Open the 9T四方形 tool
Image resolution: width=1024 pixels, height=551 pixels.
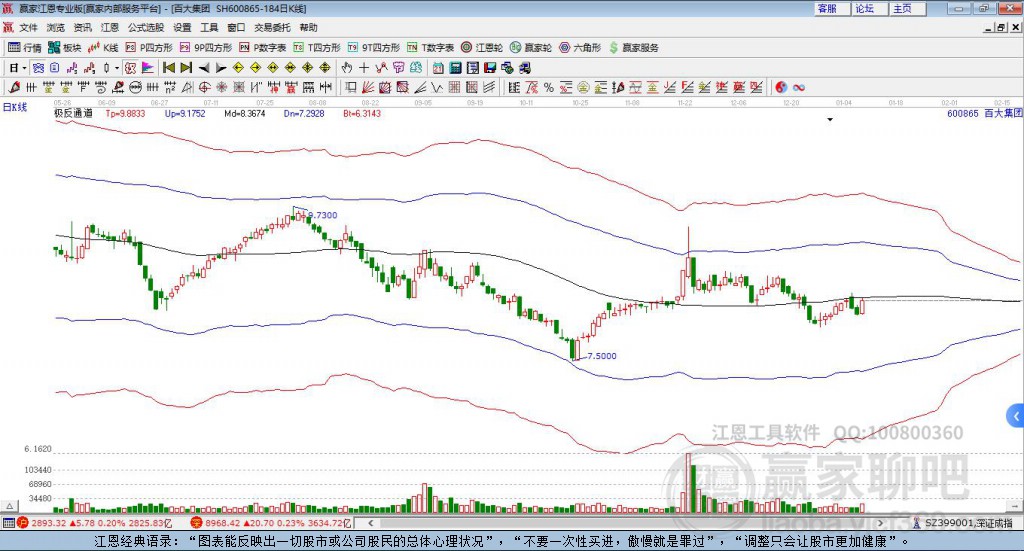point(374,48)
